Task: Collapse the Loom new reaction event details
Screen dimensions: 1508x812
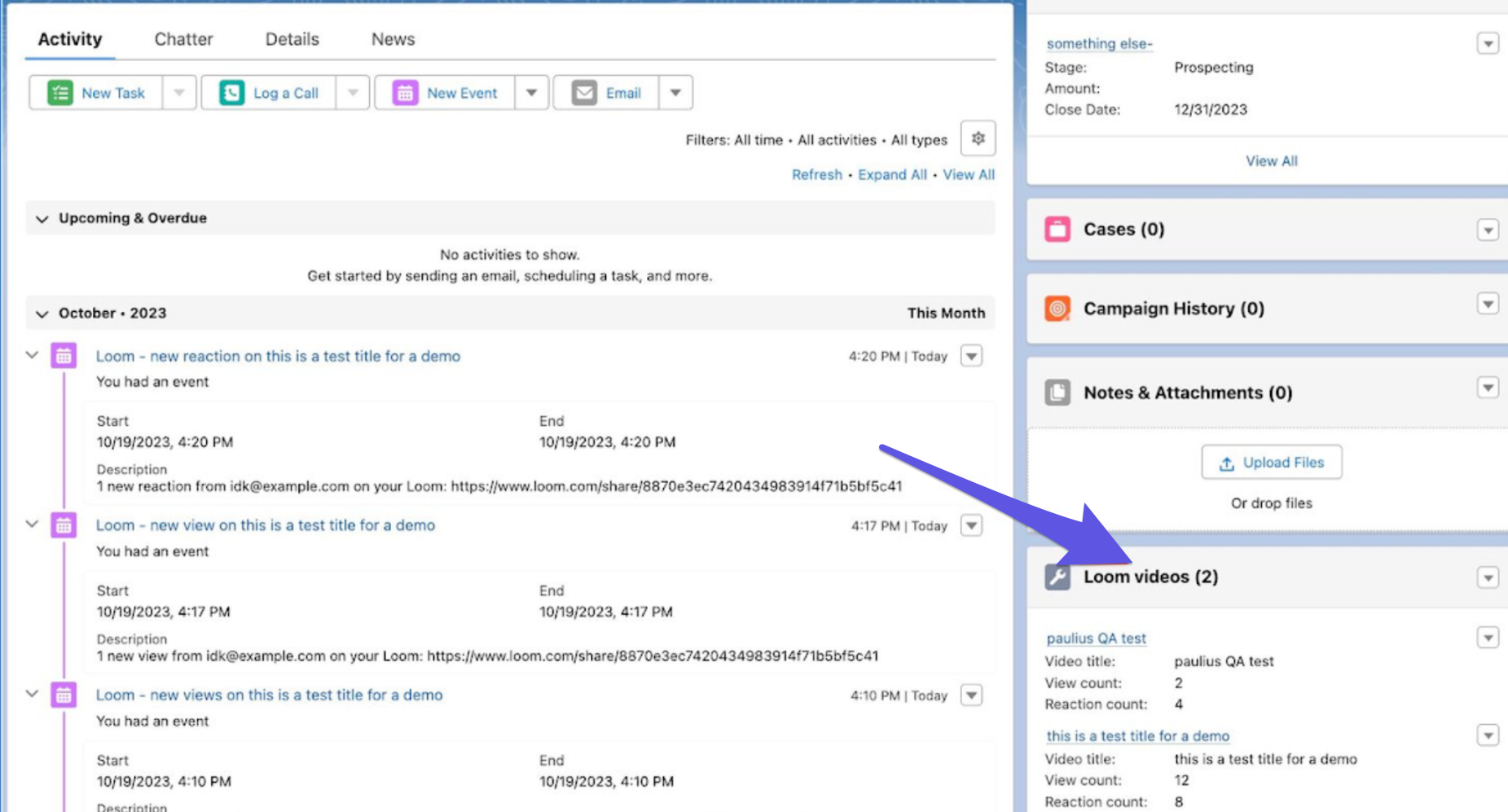Action: [33, 355]
